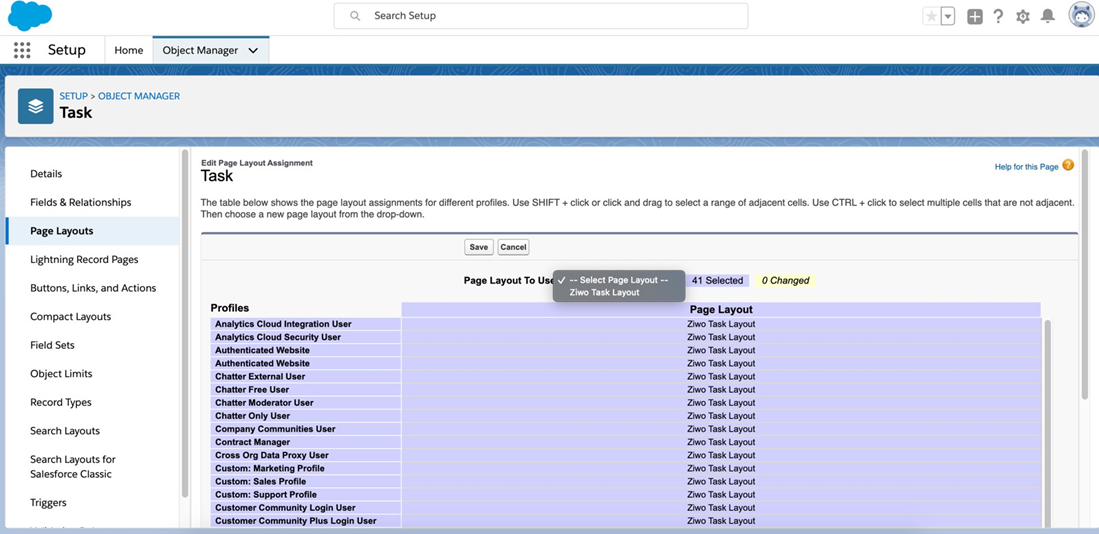The height and width of the screenshot is (534, 1099).
Task: Open Help for this Page link
Action: [x=1026, y=167]
